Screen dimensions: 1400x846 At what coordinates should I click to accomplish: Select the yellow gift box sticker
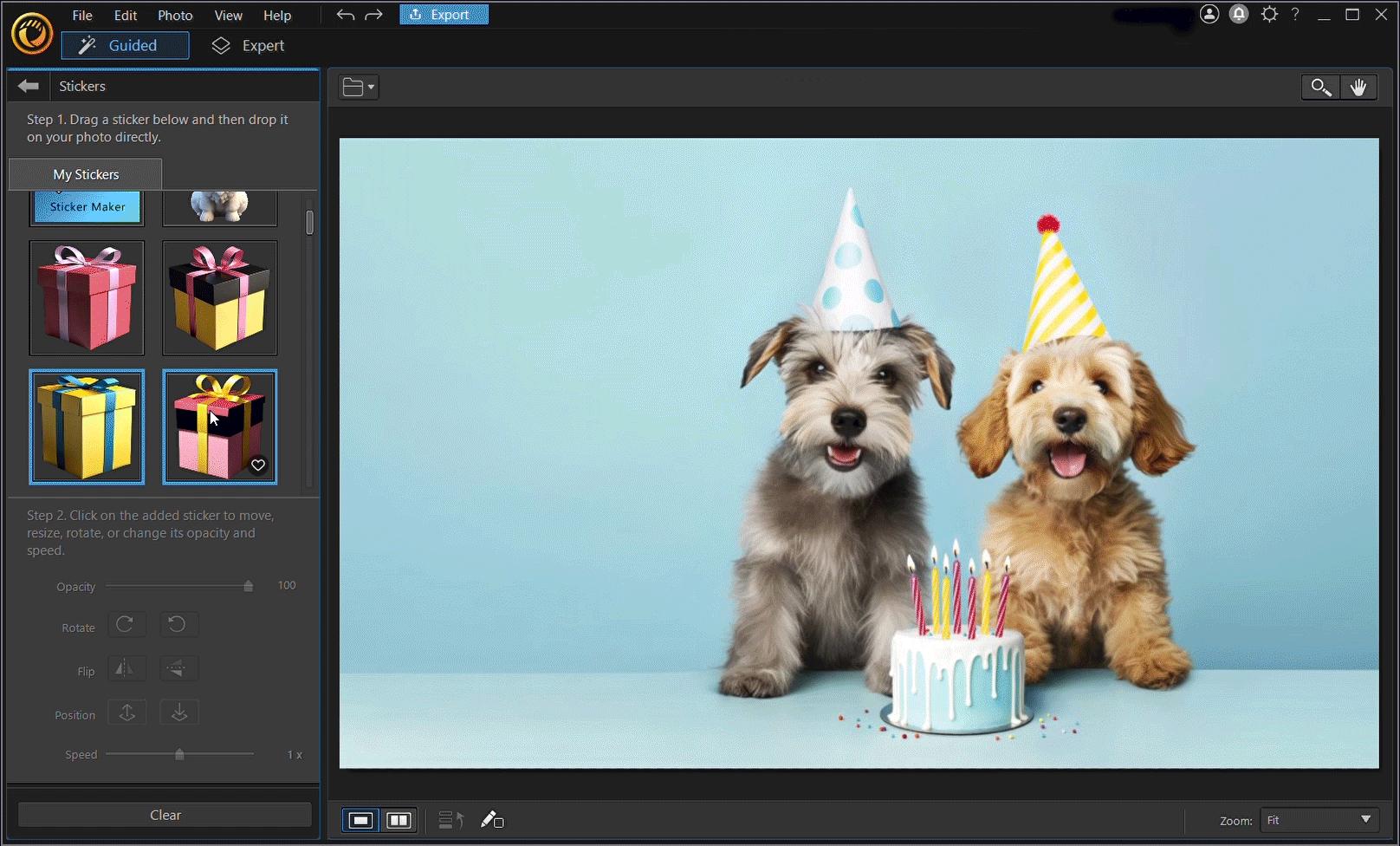pyautogui.click(x=87, y=426)
